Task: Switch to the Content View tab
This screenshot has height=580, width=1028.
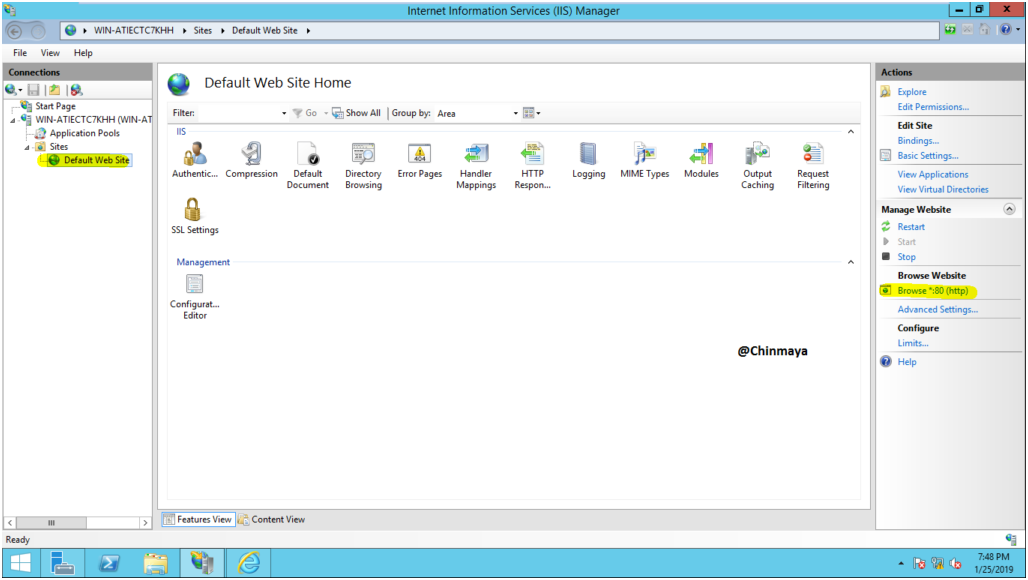Action: pos(271,520)
